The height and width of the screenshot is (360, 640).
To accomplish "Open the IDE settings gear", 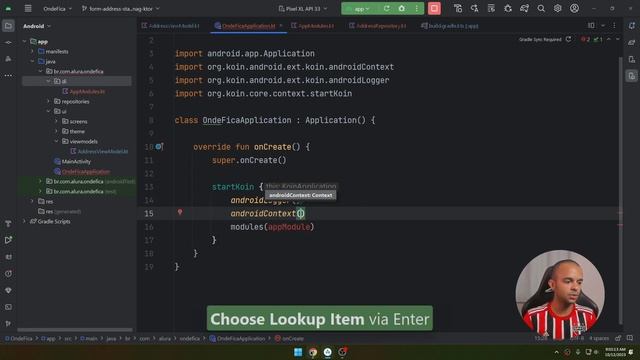I will click(x=558, y=8).
